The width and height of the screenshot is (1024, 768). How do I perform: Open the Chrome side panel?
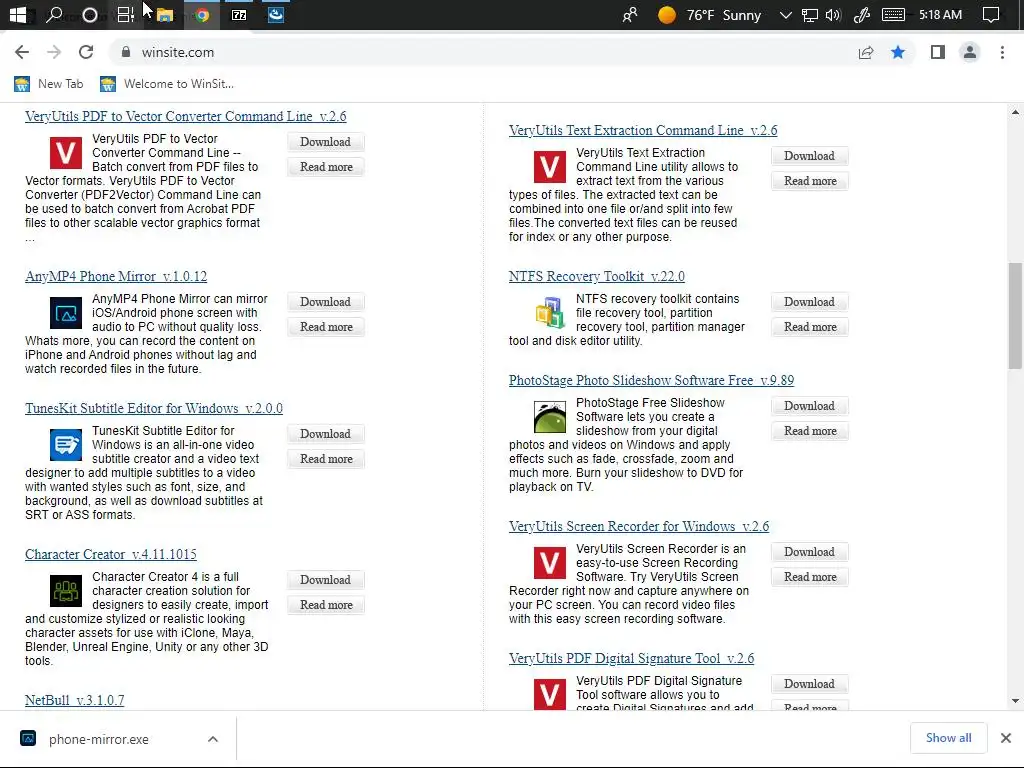click(x=938, y=52)
